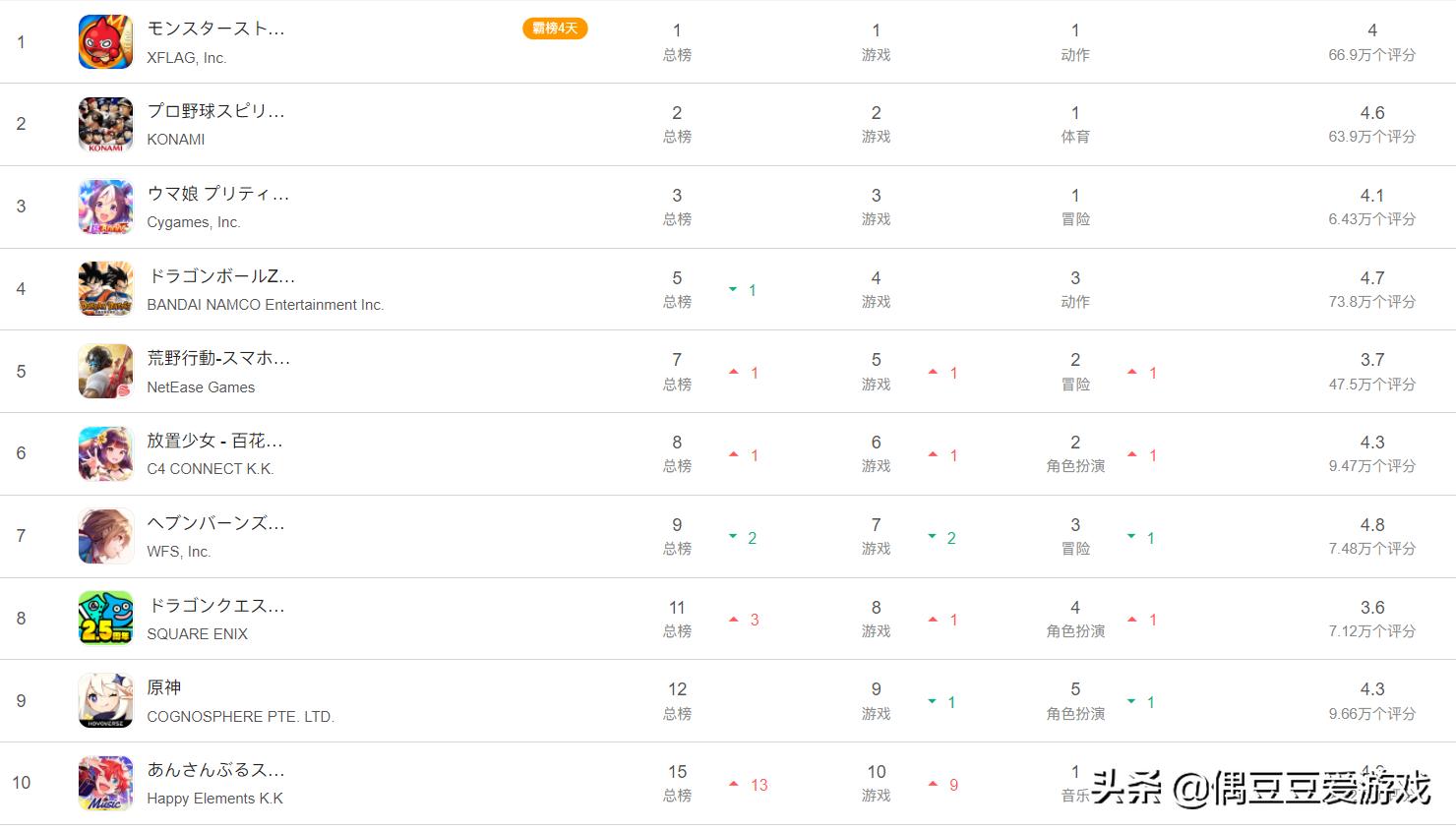Click the 体育 category label in the KONAMI row
The width and height of the screenshot is (1456, 831).
coord(1075,137)
